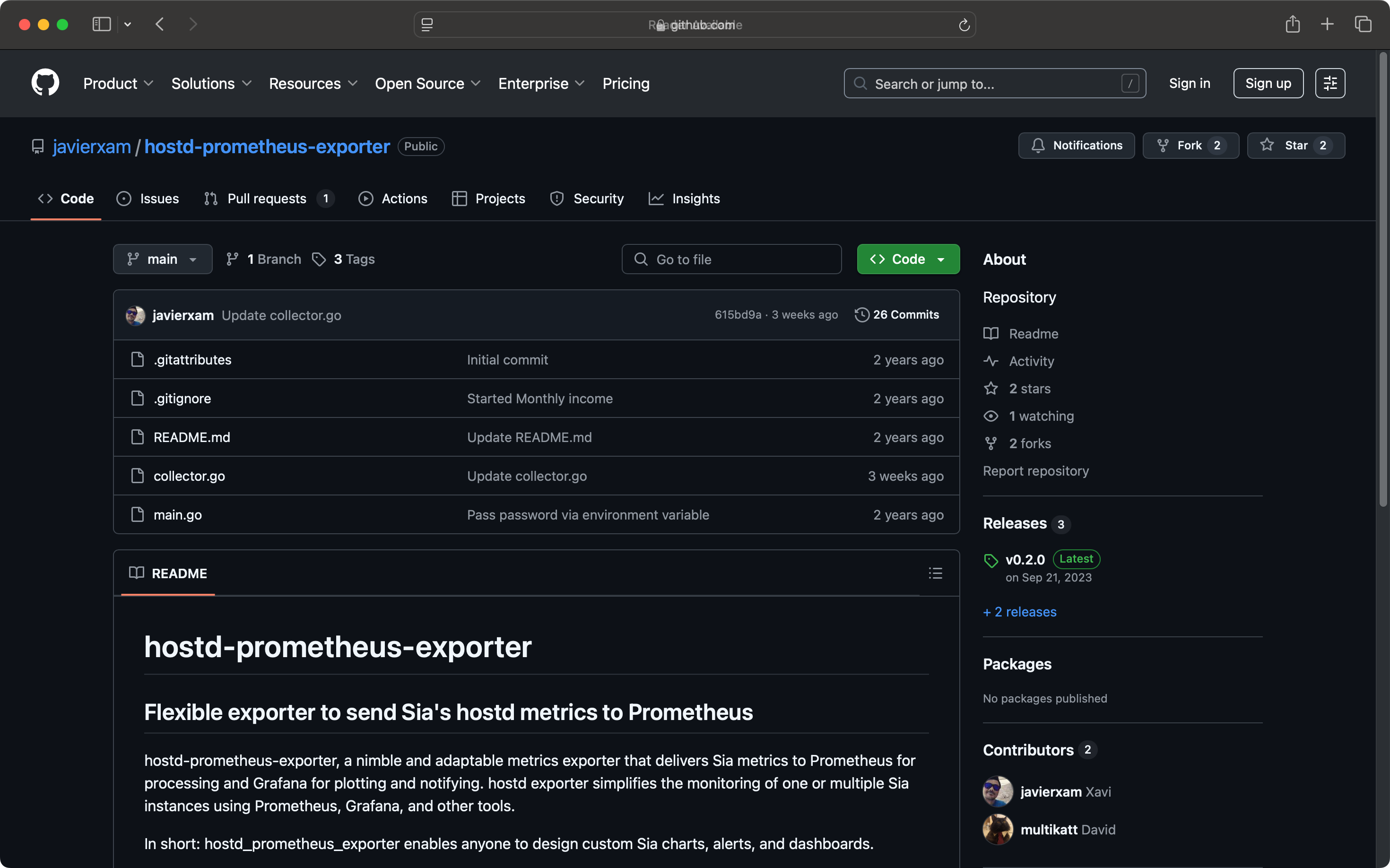View the 1 Branch link
The width and height of the screenshot is (1390, 868).
coord(264,259)
